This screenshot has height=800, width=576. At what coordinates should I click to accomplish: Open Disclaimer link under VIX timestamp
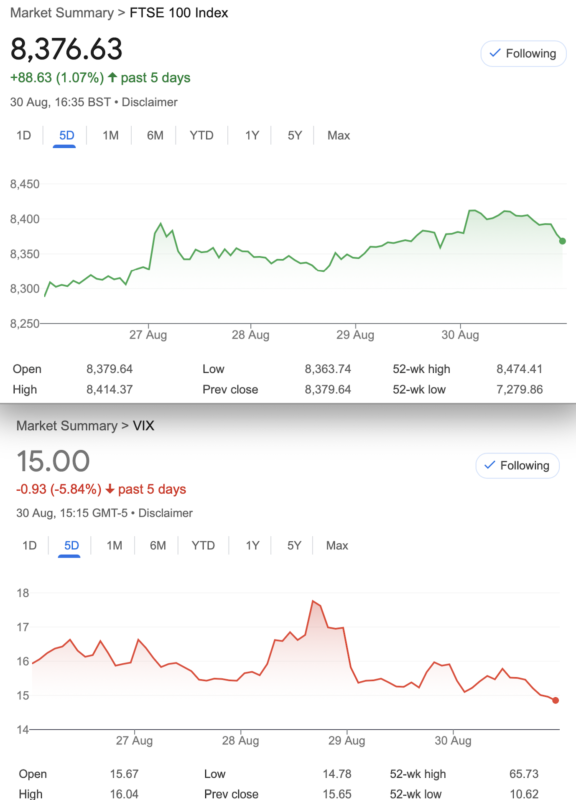165,513
